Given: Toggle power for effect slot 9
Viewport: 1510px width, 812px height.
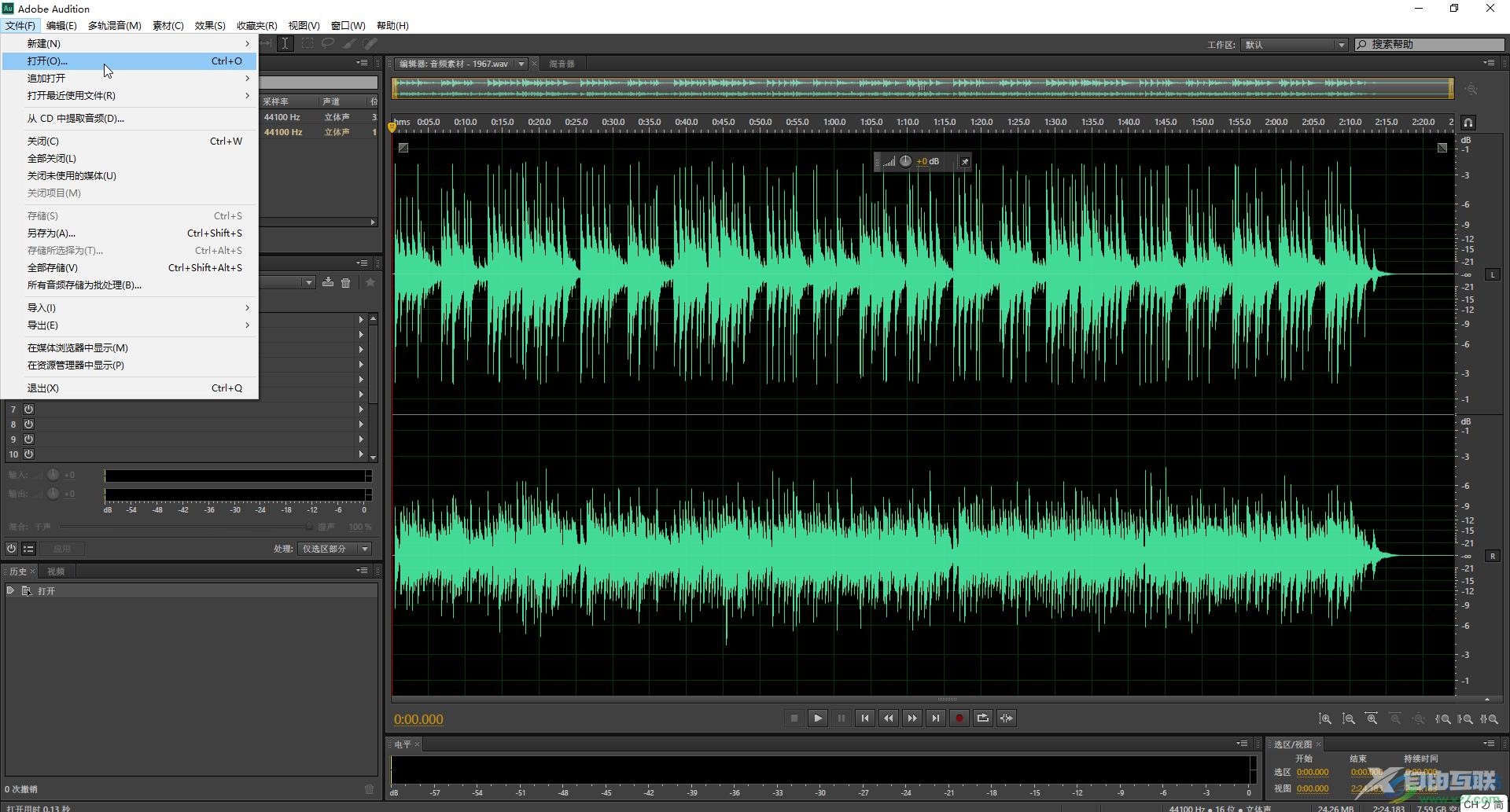Looking at the screenshot, I should point(28,439).
